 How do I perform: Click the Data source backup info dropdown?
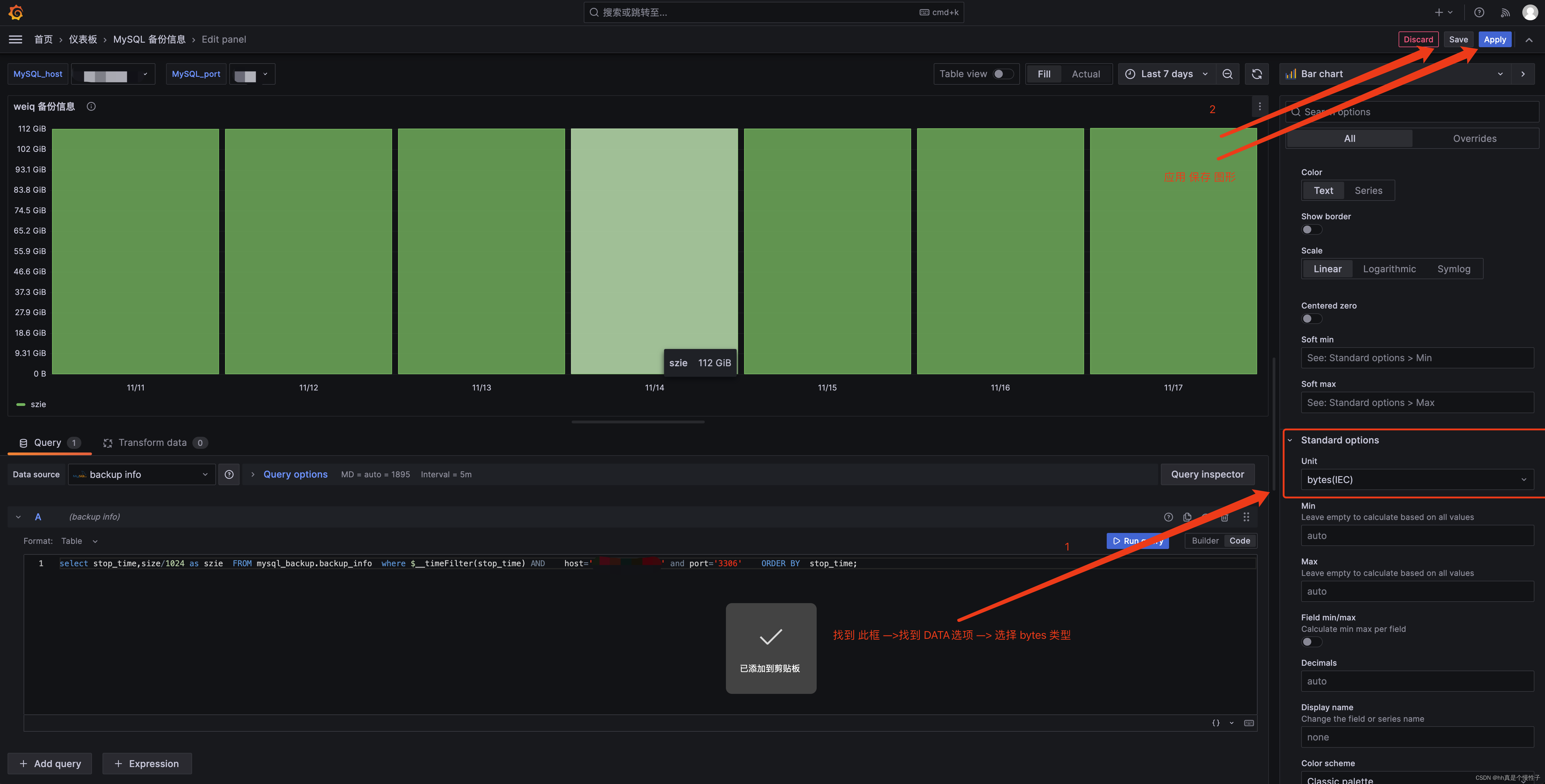click(140, 473)
